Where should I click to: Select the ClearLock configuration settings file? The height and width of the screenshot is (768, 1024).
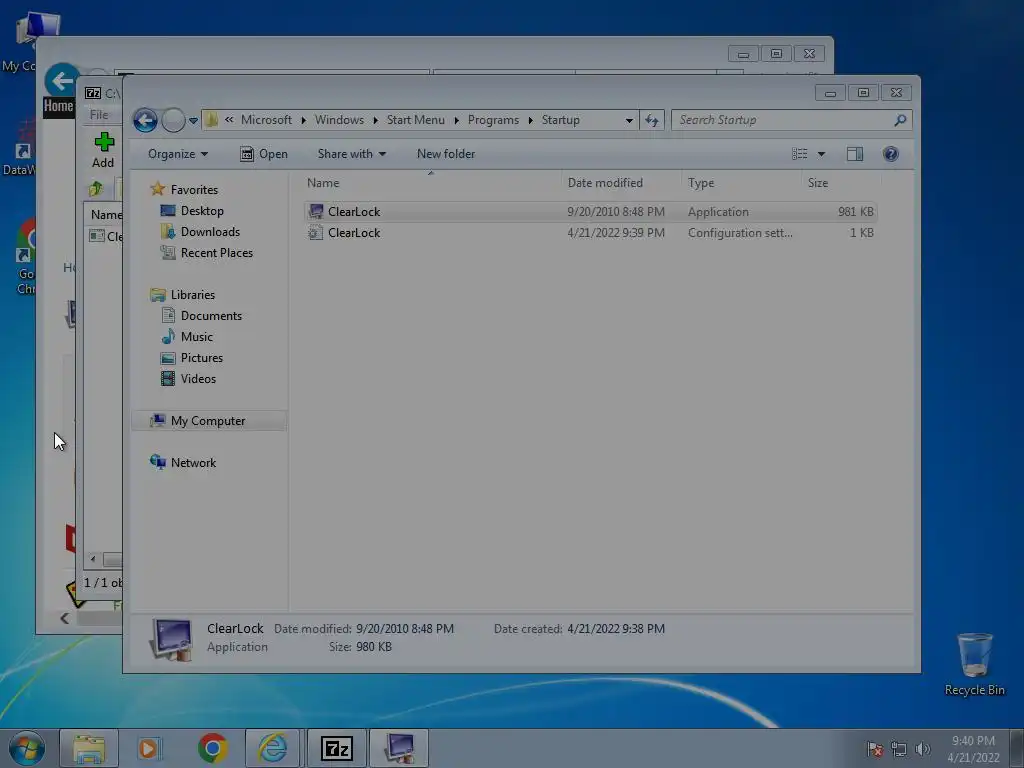pos(590,233)
